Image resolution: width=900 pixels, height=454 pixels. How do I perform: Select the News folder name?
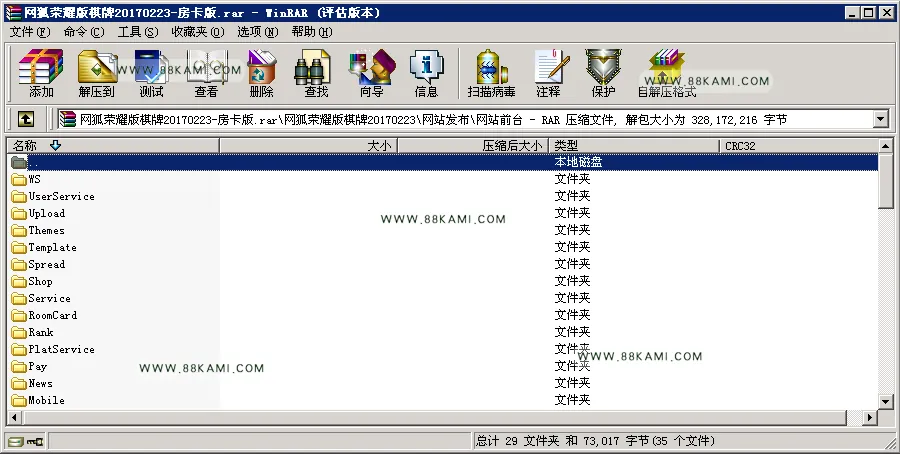[x=40, y=383]
